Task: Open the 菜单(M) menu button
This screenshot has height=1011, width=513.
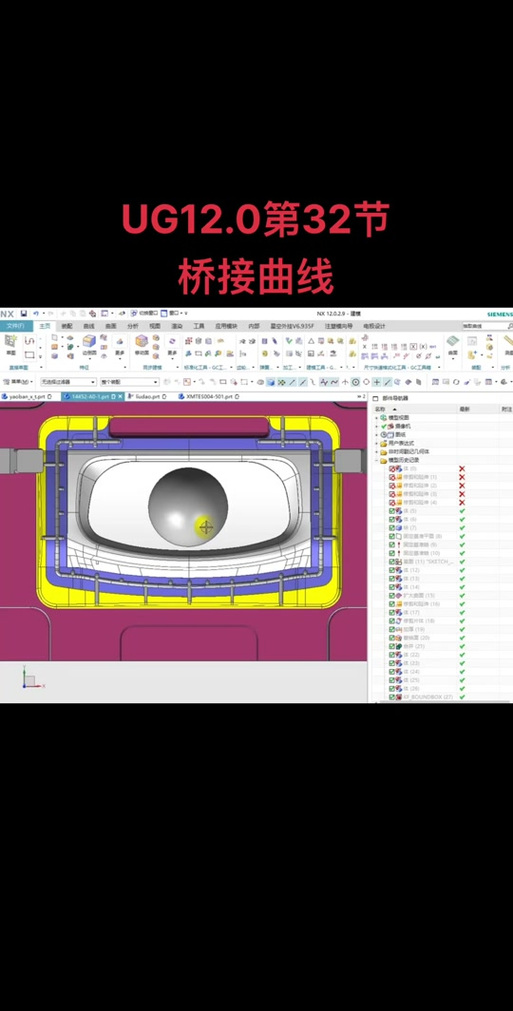Action: click(18, 382)
